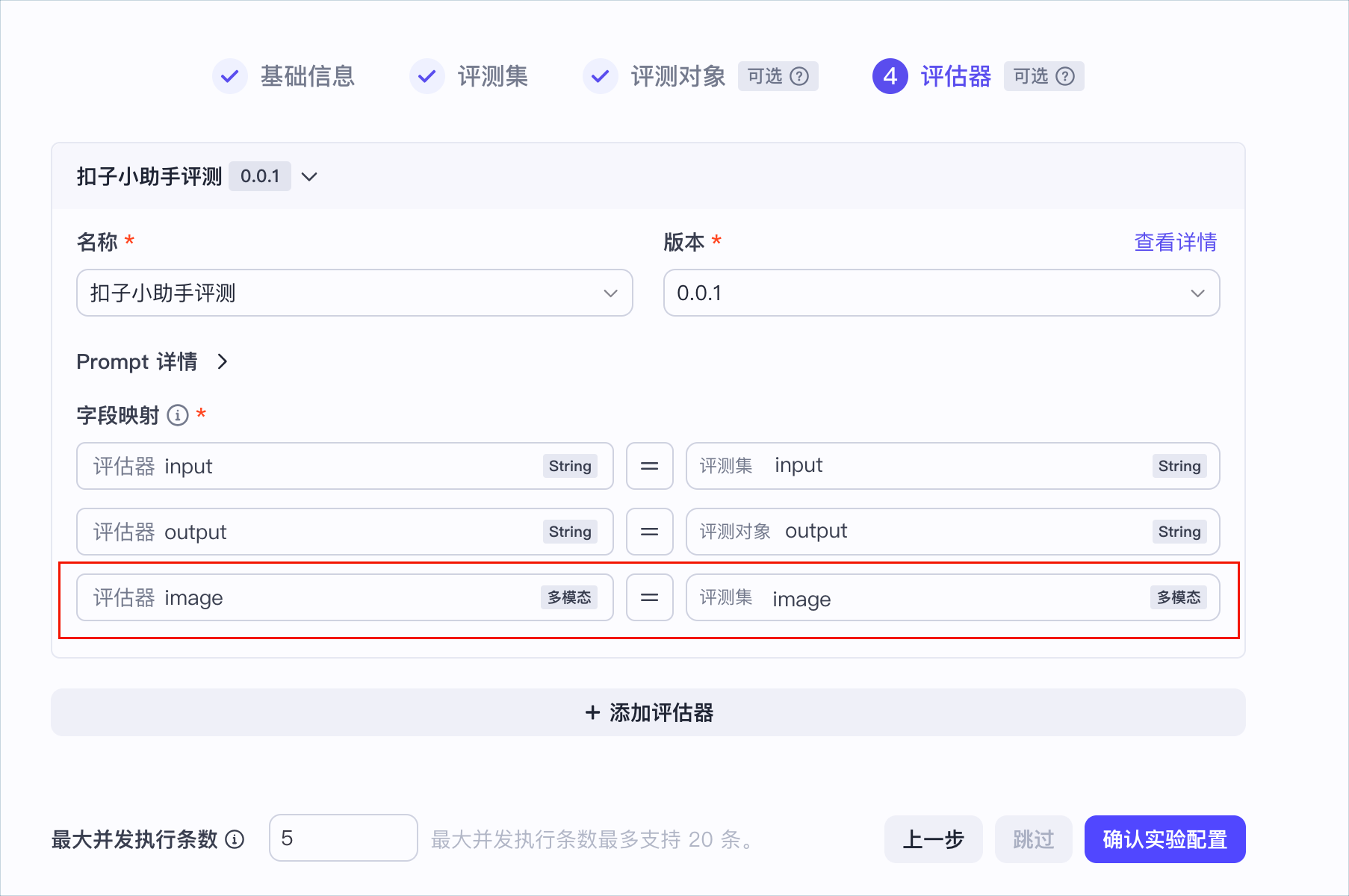Click the 评估器 input field box
This screenshot has height=896, width=1349.
[x=345, y=466]
